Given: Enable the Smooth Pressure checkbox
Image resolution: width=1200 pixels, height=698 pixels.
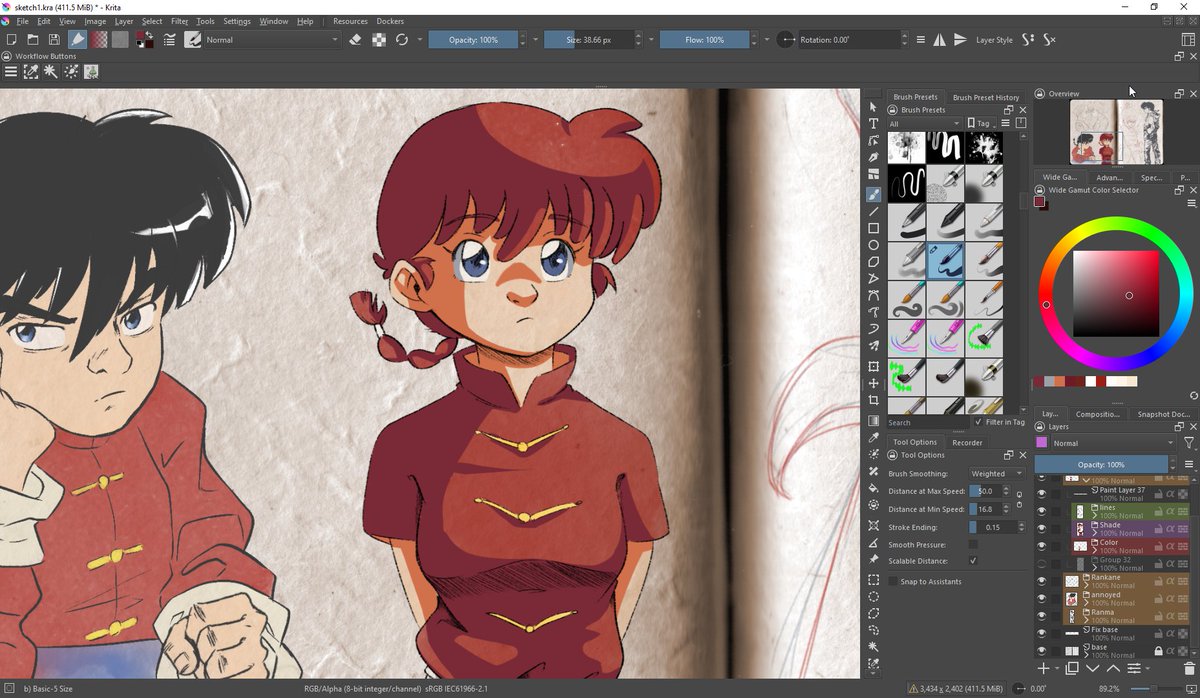Looking at the screenshot, I should tap(973, 544).
